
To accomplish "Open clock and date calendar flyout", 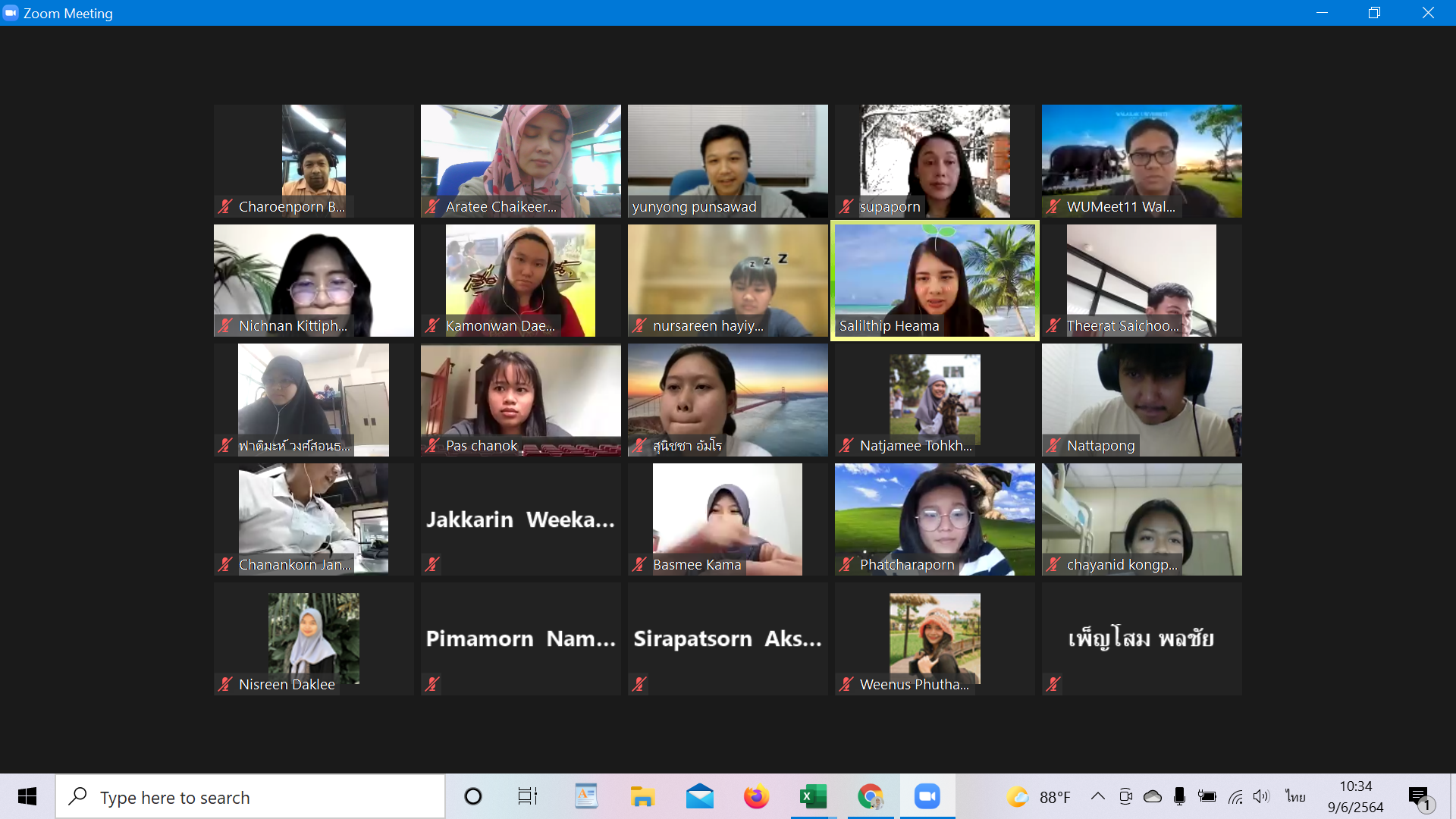I will (1355, 796).
